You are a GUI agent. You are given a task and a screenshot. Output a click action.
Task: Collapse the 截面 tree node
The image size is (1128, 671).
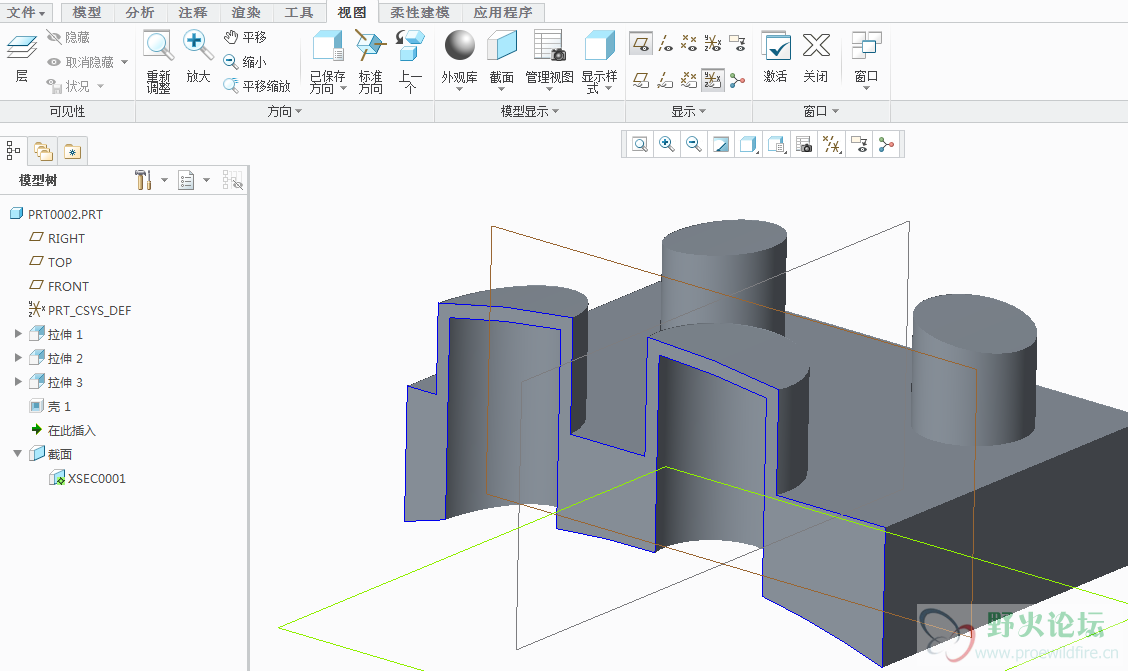click(x=18, y=454)
